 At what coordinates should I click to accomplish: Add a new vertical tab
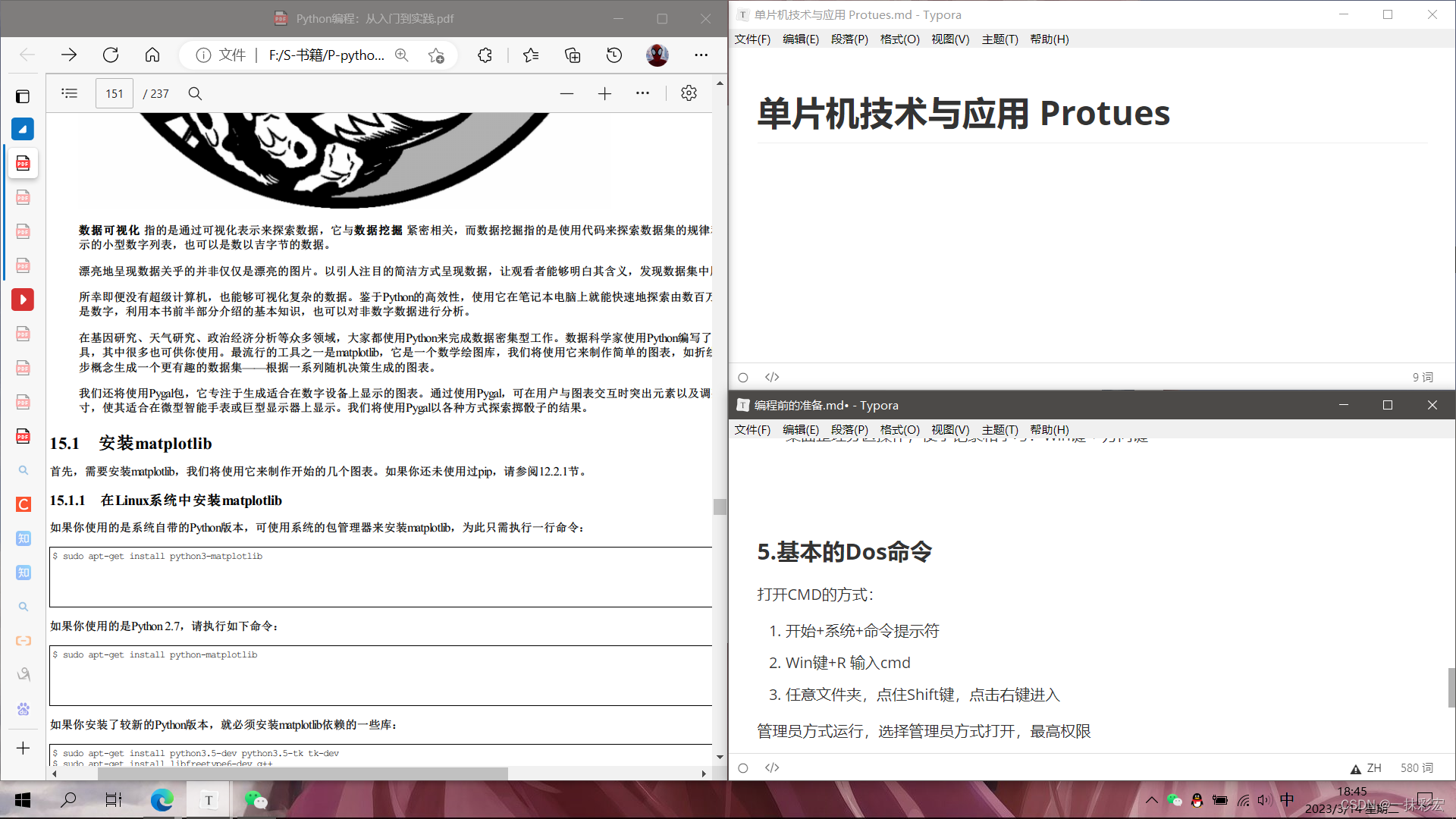tap(23, 748)
